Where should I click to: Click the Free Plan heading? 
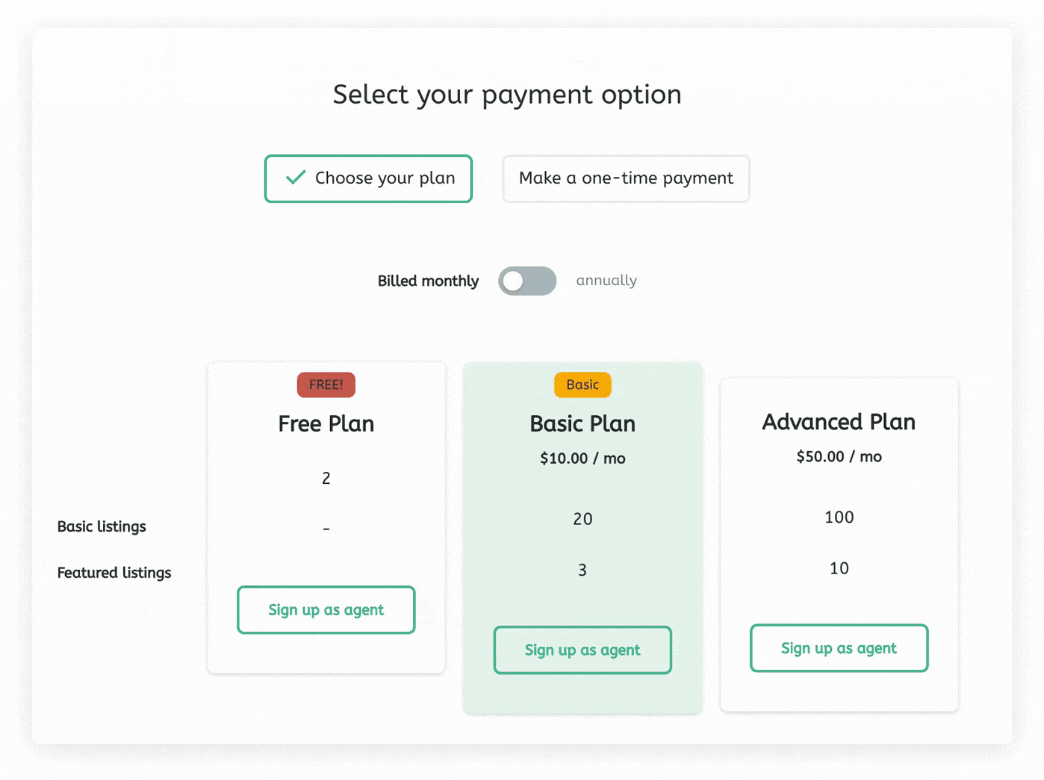click(326, 424)
